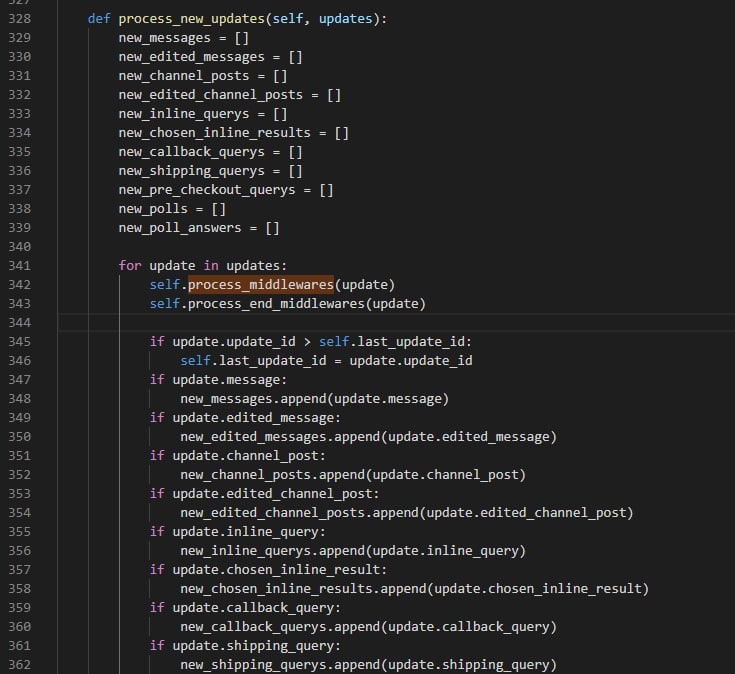
Task: Click line number 341 in gutter
Action: pos(20,266)
